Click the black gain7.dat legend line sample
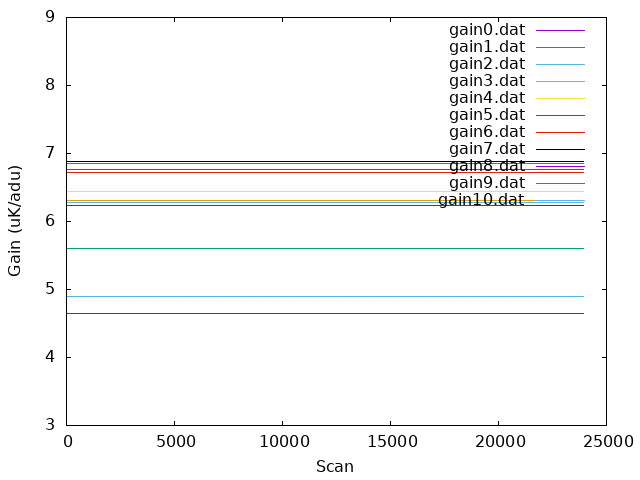 pos(560,149)
